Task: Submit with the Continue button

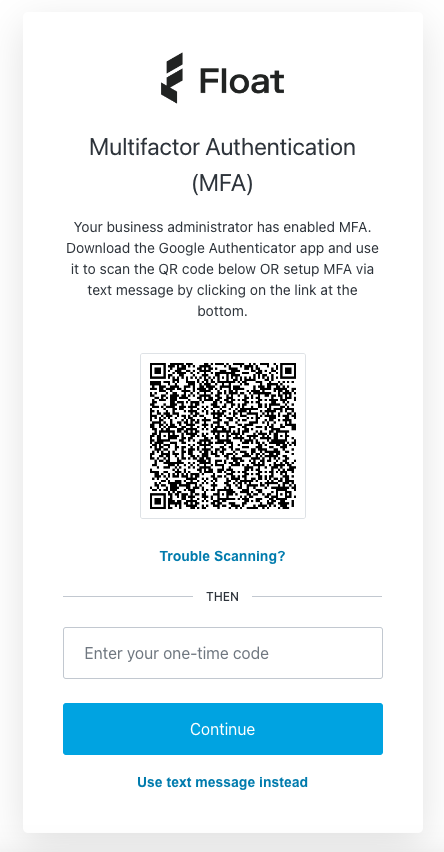Action: [x=223, y=729]
